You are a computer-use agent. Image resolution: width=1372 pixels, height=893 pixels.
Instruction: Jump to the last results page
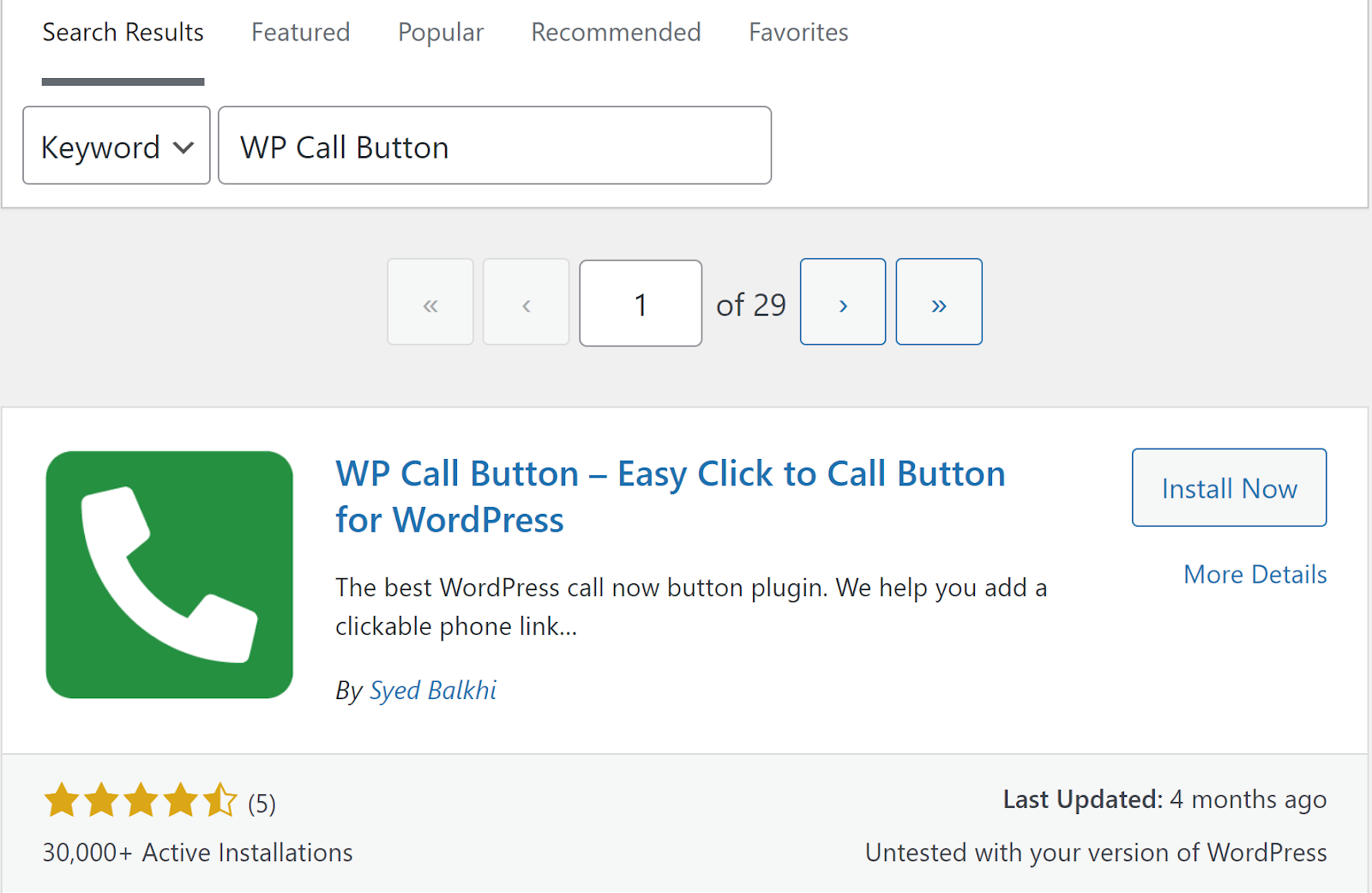[938, 302]
